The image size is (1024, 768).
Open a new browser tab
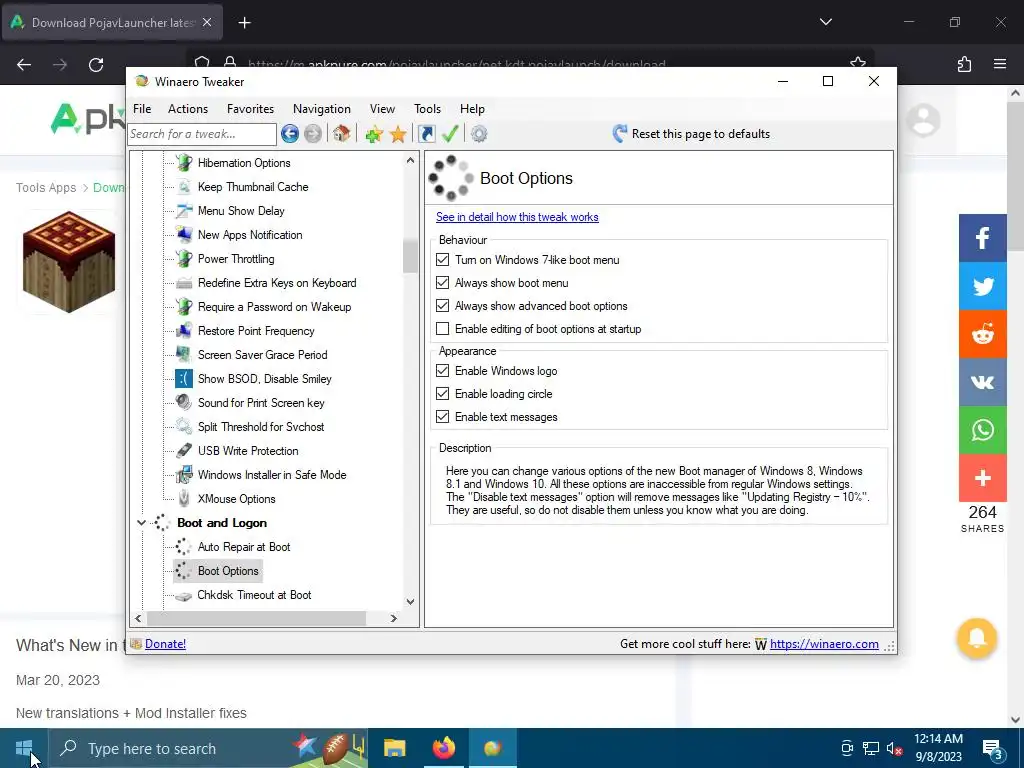coord(244,23)
